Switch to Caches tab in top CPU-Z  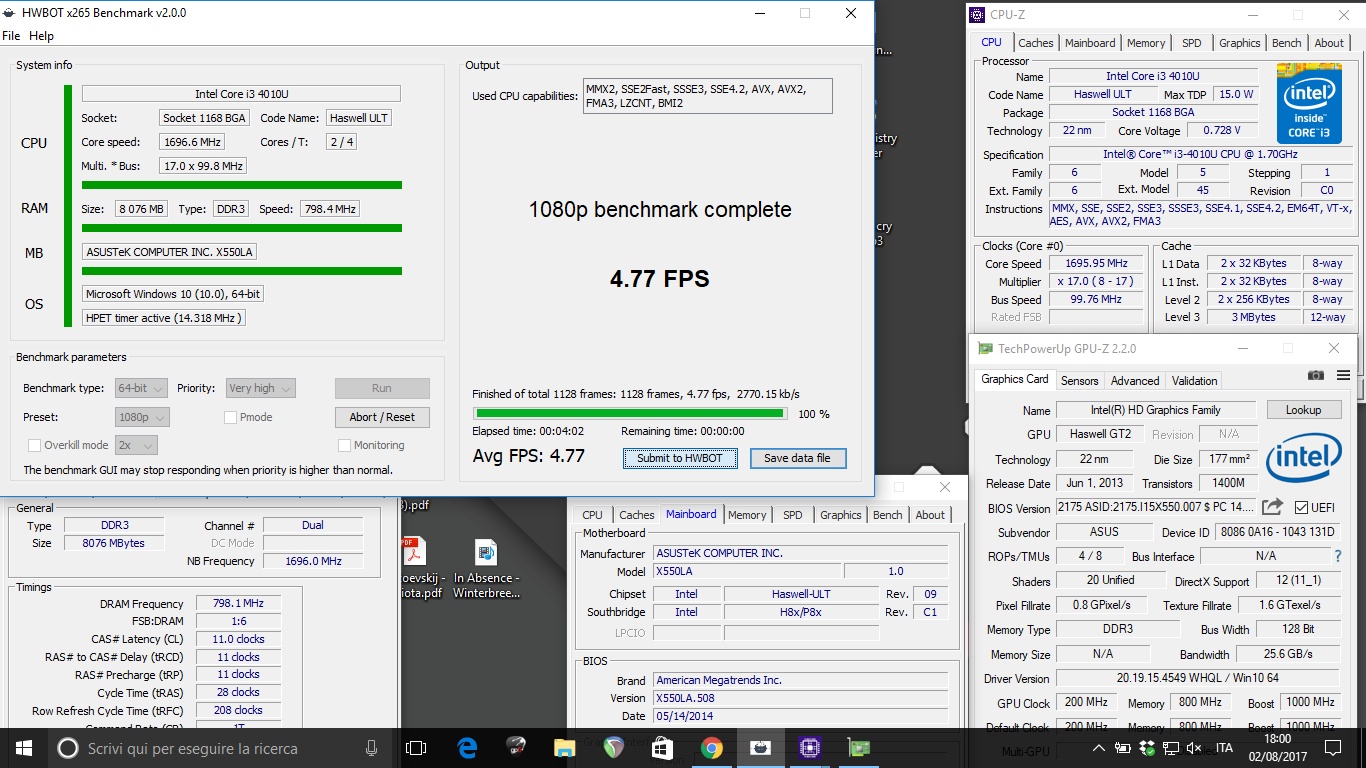coord(1036,43)
